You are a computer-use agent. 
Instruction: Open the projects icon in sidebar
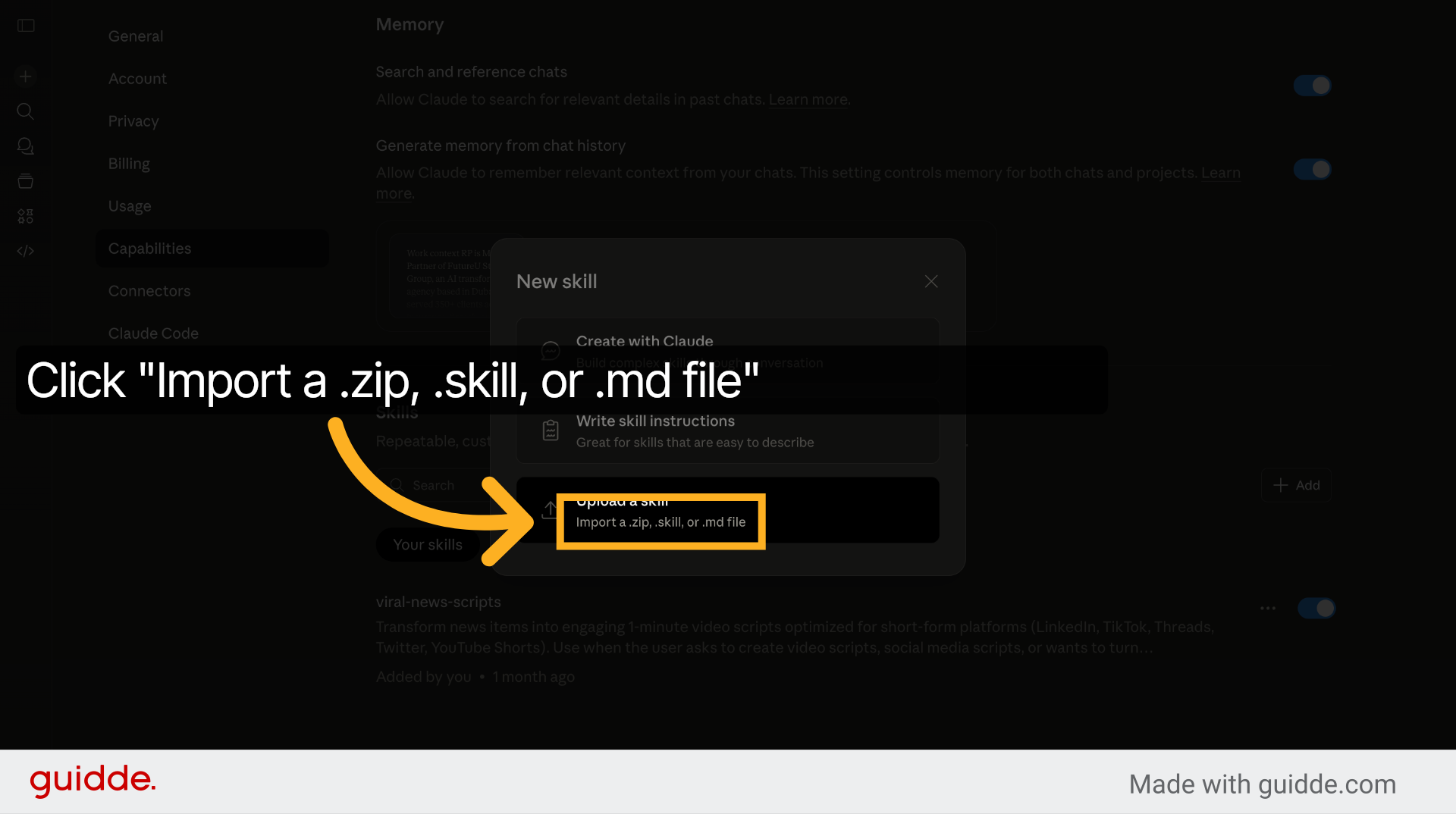26,181
